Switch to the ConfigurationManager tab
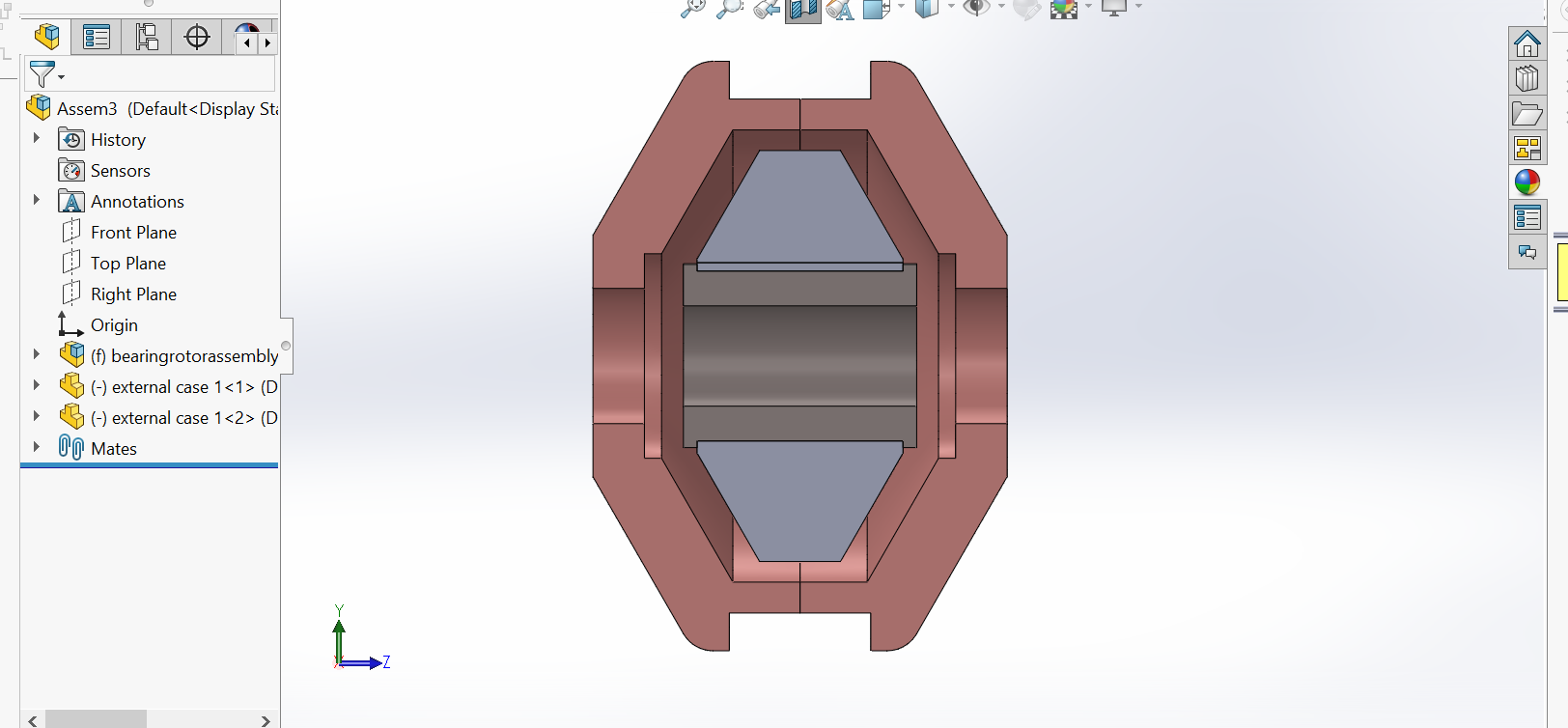This screenshot has width=1568, height=728. (147, 38)
